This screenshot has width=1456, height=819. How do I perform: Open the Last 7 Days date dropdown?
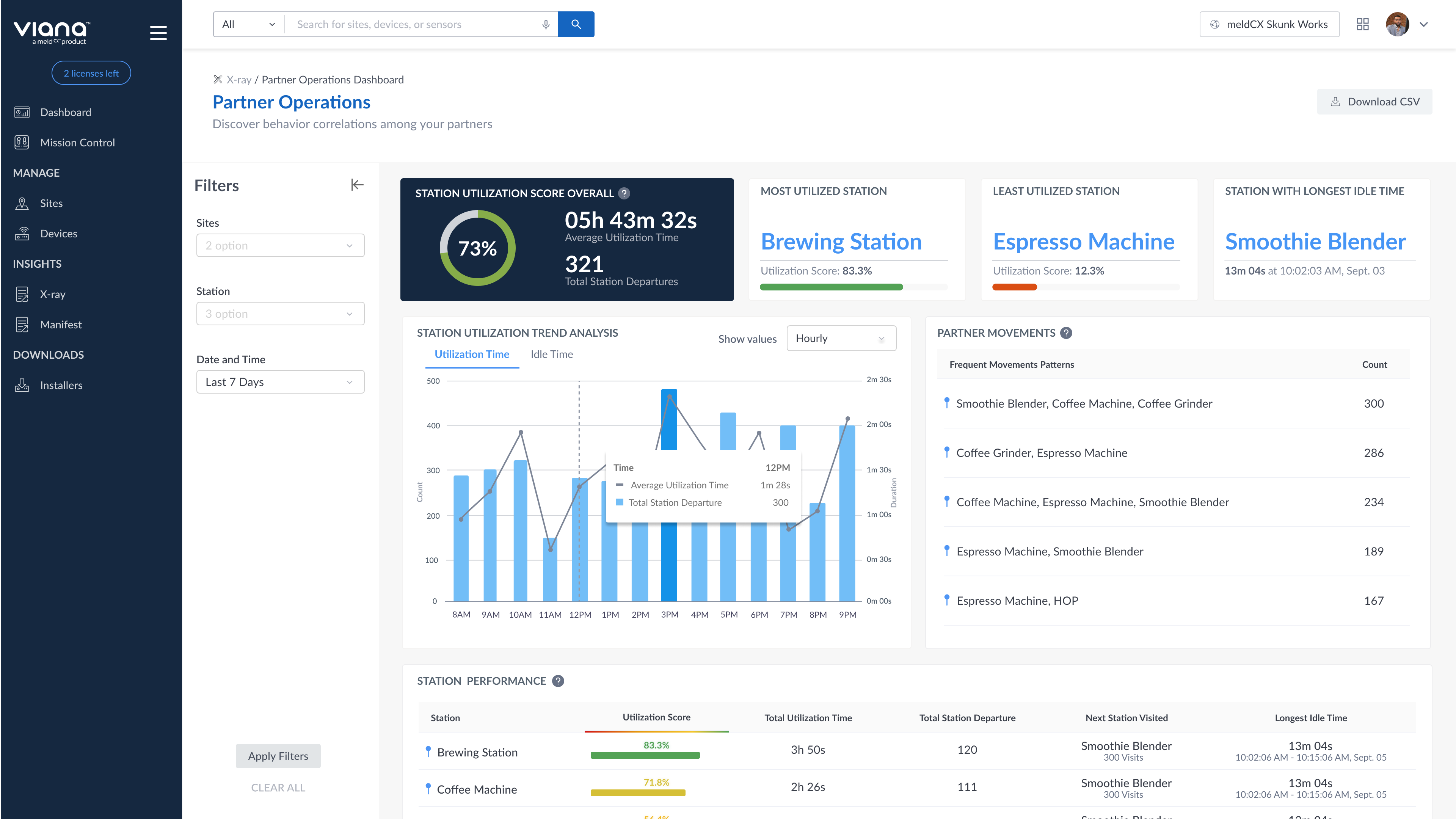(280, 382)
